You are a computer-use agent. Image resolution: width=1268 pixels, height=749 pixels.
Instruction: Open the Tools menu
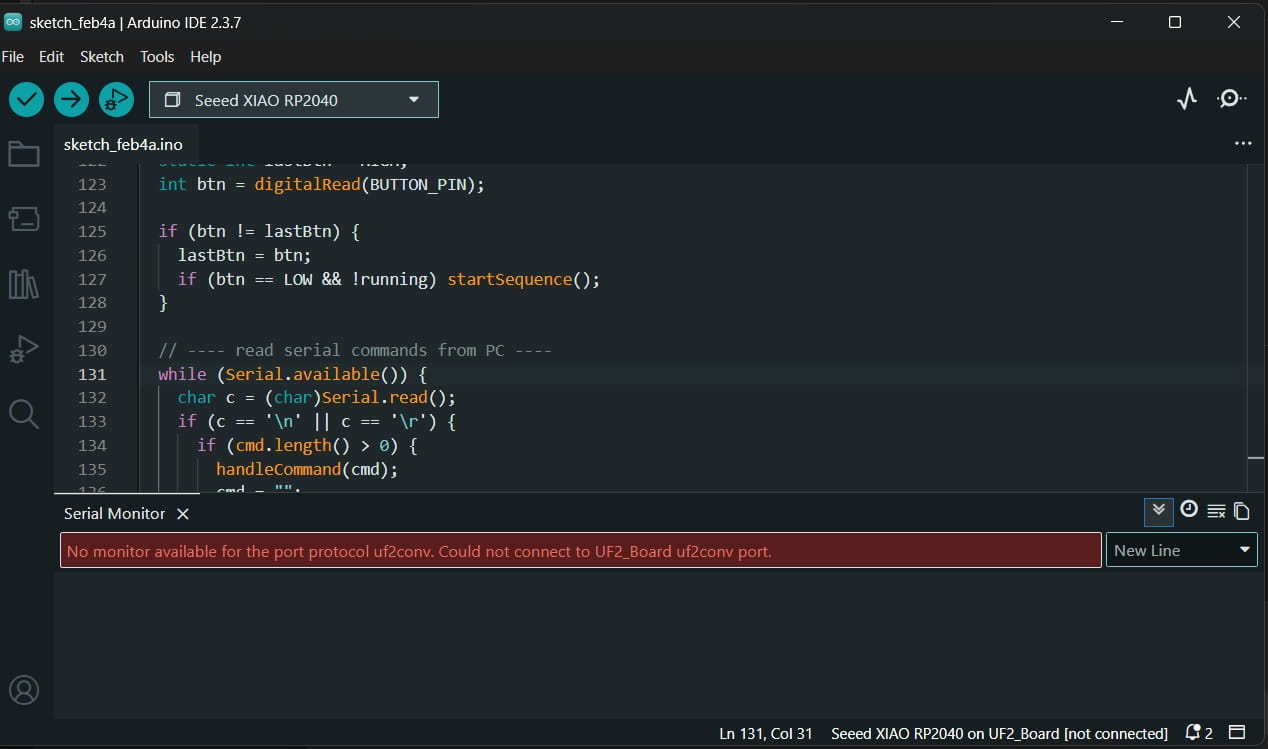(x=157, y=57)
